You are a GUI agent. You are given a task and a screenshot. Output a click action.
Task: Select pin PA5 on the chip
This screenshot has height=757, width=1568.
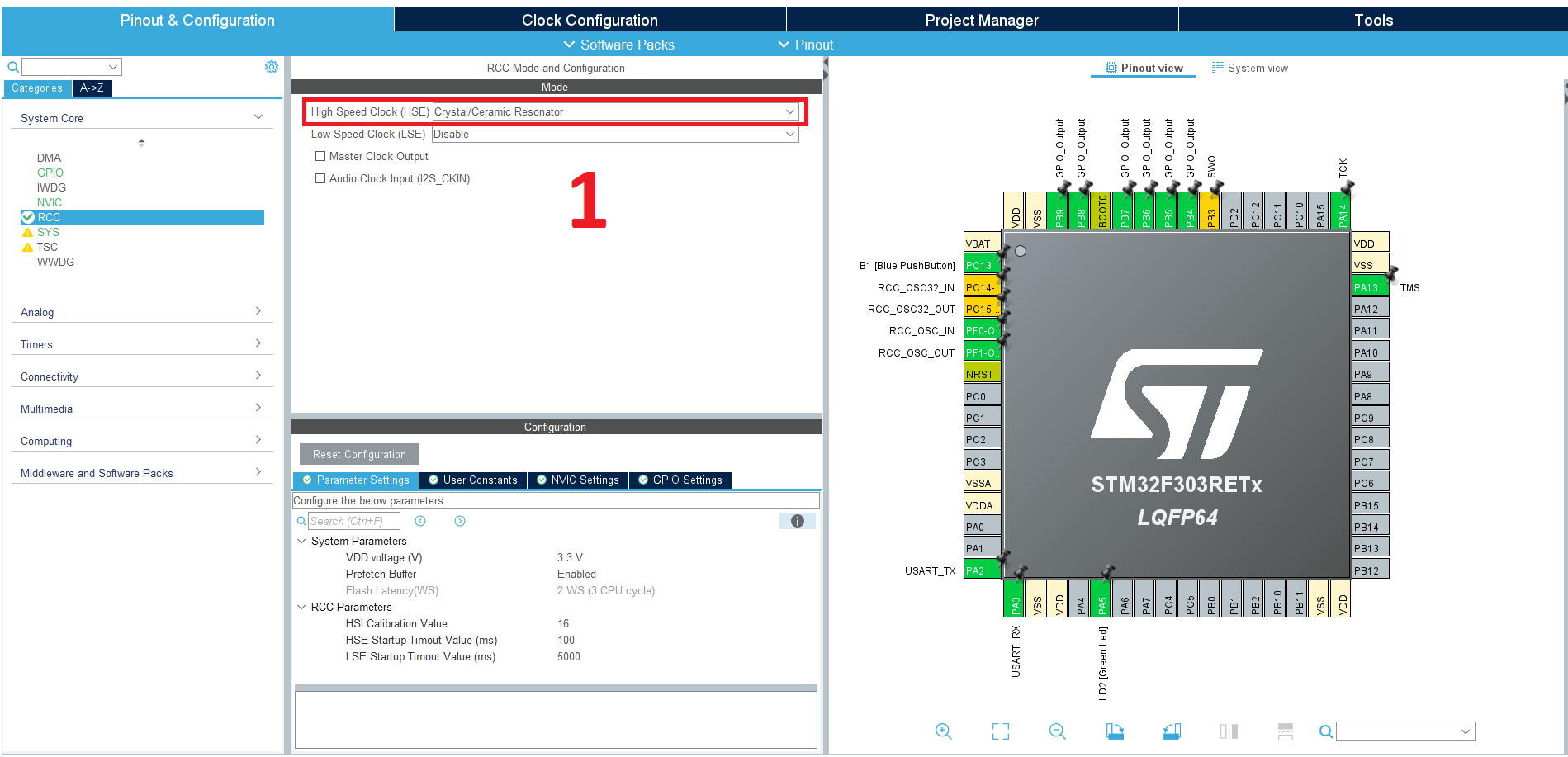[1101, 598]
